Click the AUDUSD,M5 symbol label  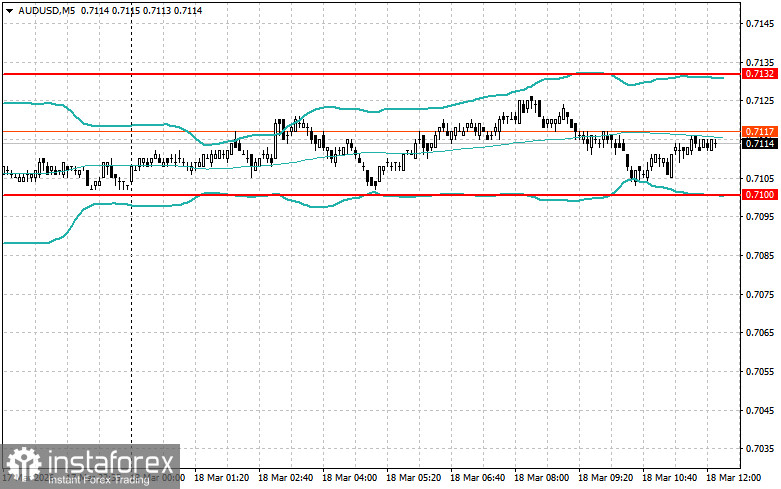[x=46, y=10]
